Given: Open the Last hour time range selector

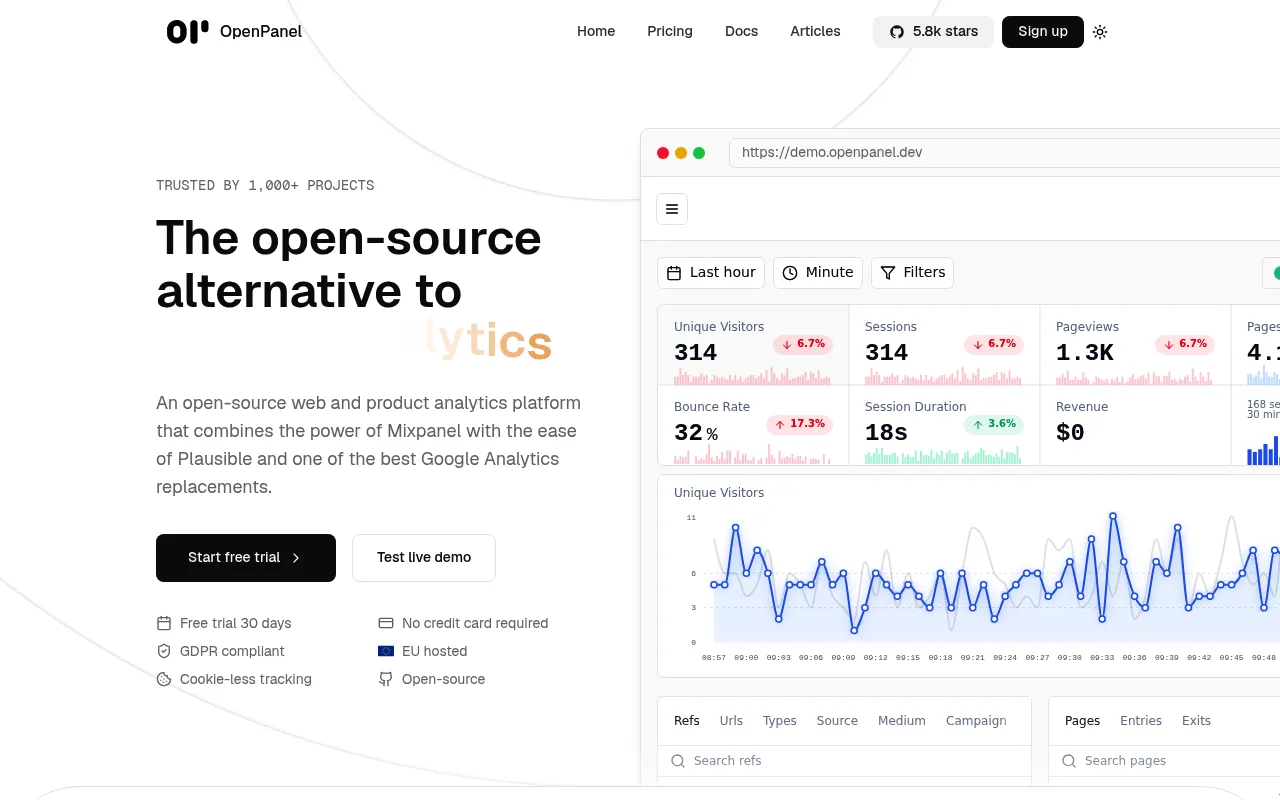Looking at the screenshot, I should (711, 273).
